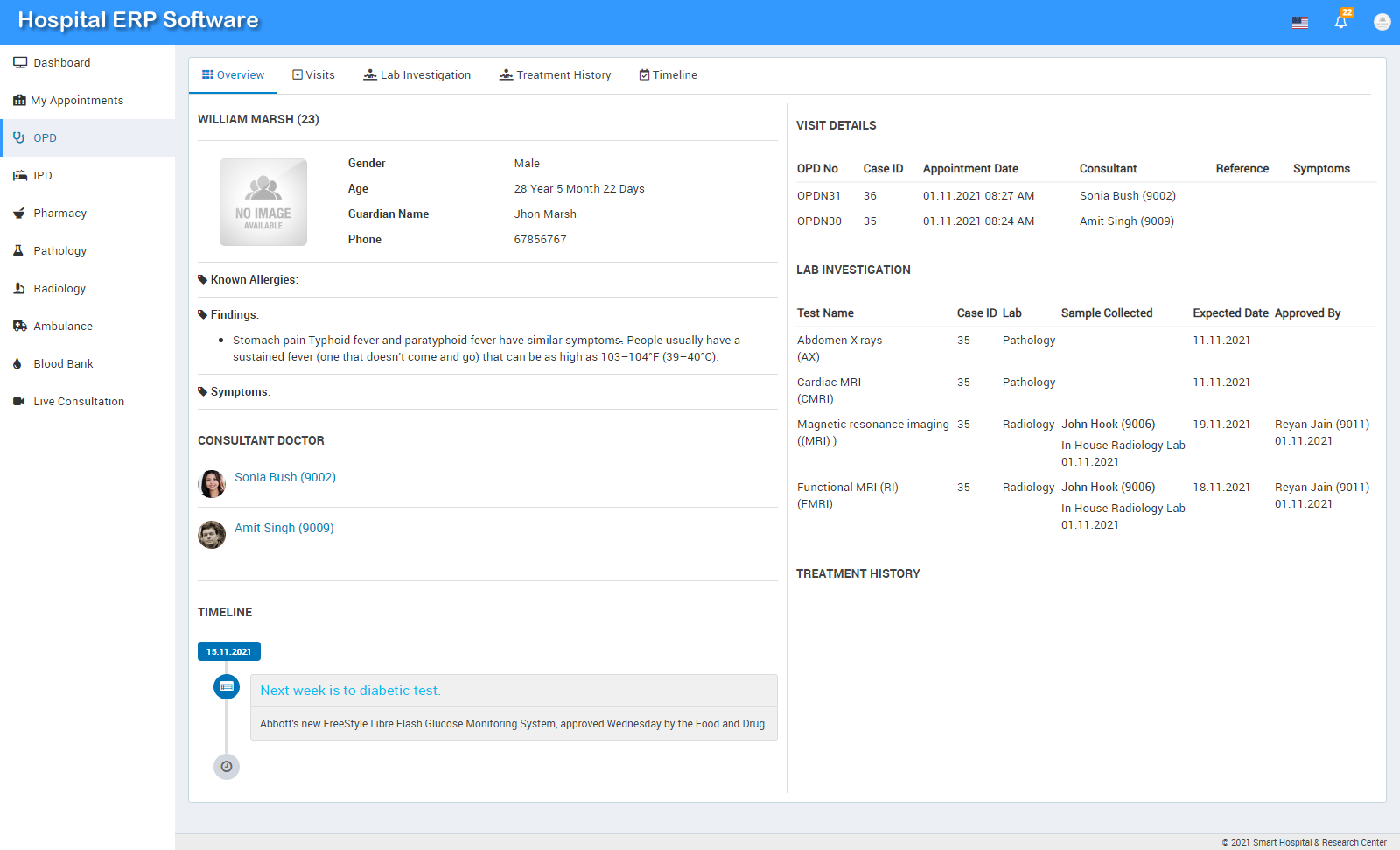Viewport: 1400px width, 850px height.
Task: Open My Appointments menu item
Action: click(x=87, y=100)
